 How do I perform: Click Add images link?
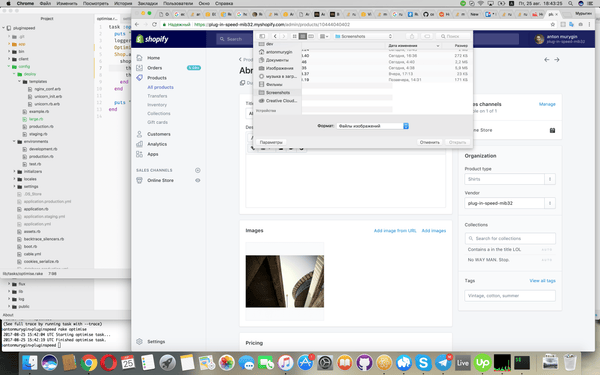[x=434, y=231]
